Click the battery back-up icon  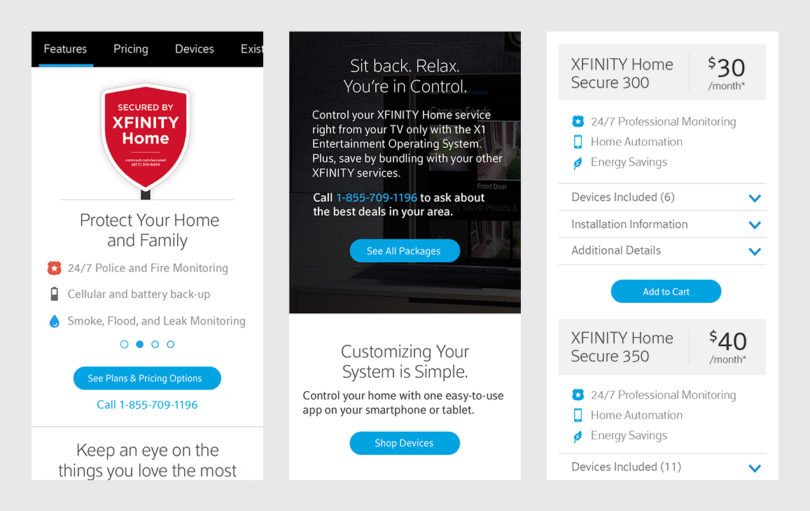point(54,294)
